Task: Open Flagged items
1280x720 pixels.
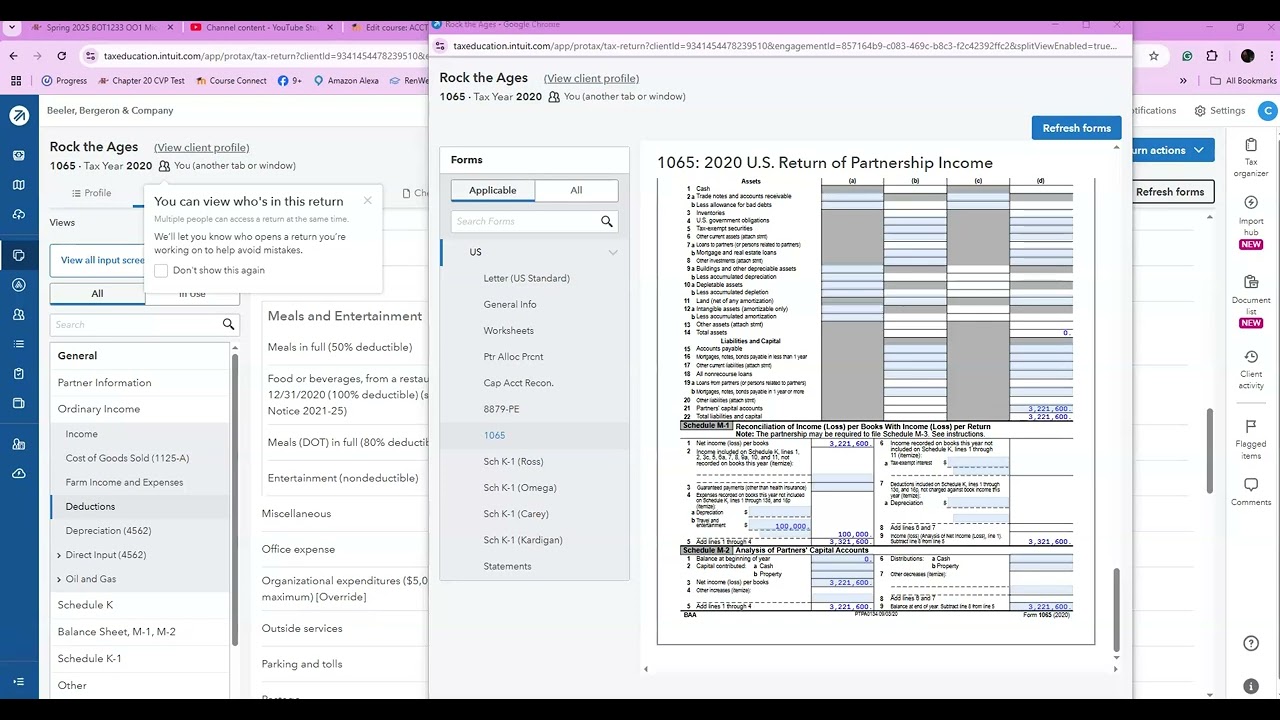Action: [x=1251, y=440]
